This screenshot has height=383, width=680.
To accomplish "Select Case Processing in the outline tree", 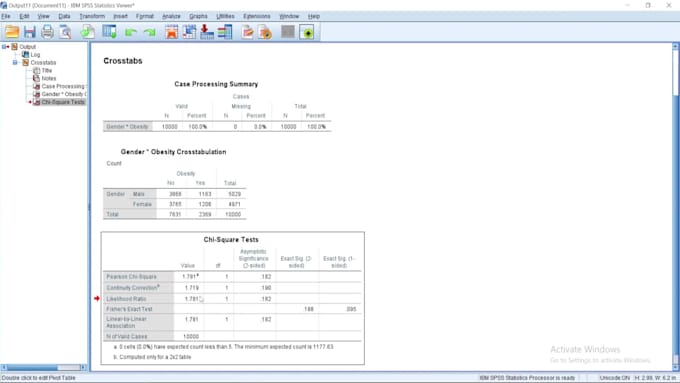I will [63, 86].
